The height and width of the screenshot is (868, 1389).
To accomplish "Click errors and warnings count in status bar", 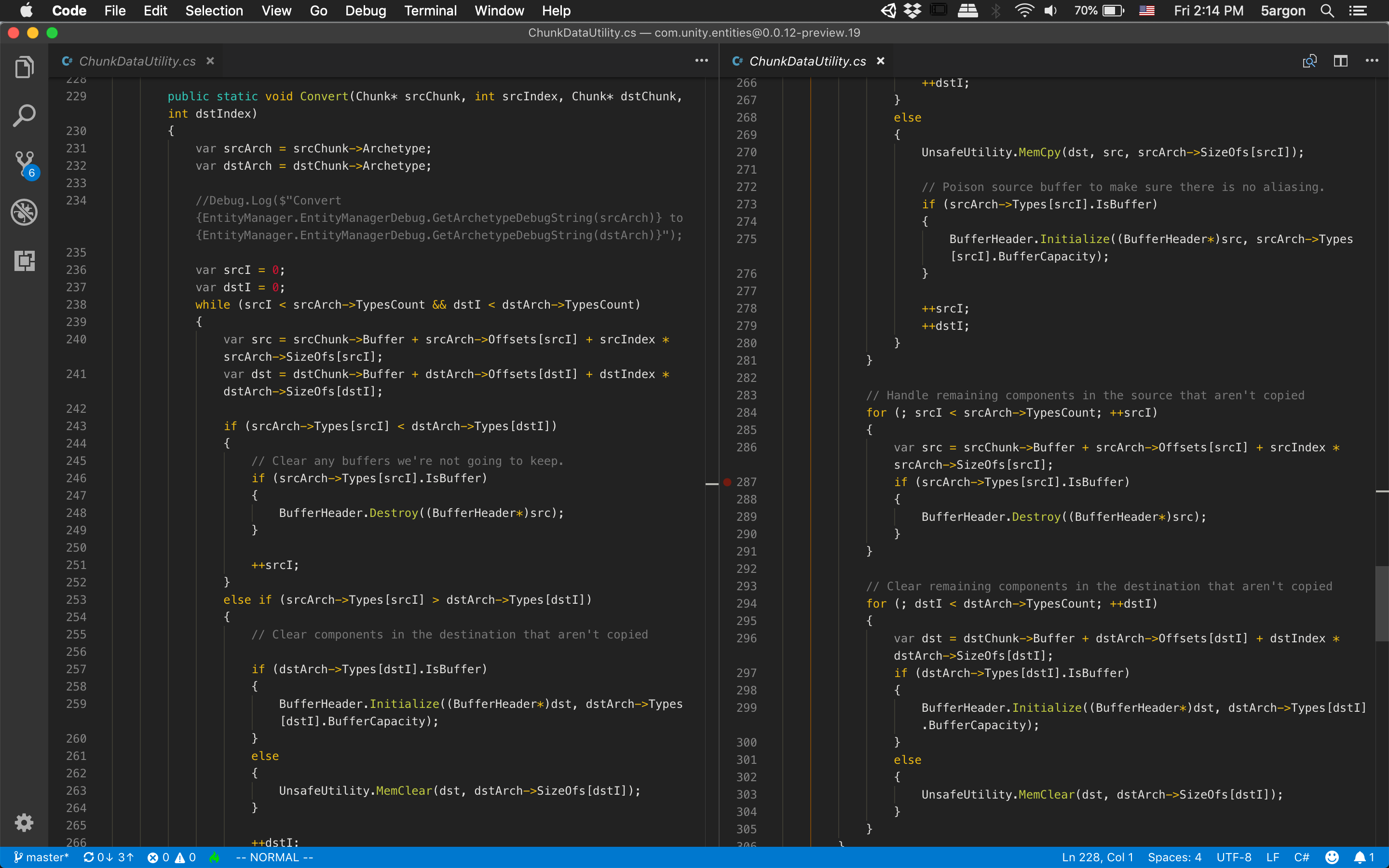I will (x=171, y=857).
